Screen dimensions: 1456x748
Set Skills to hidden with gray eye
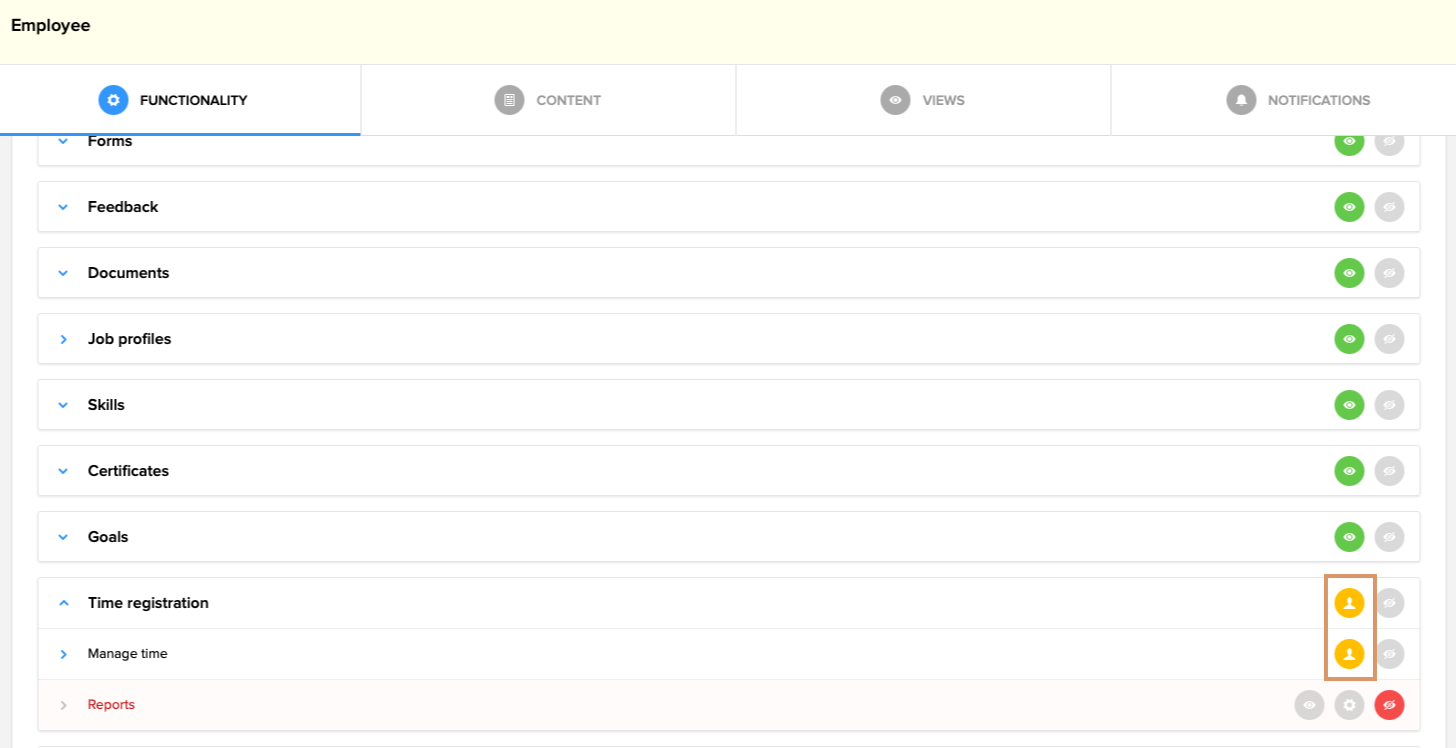tap(1389, 405)
